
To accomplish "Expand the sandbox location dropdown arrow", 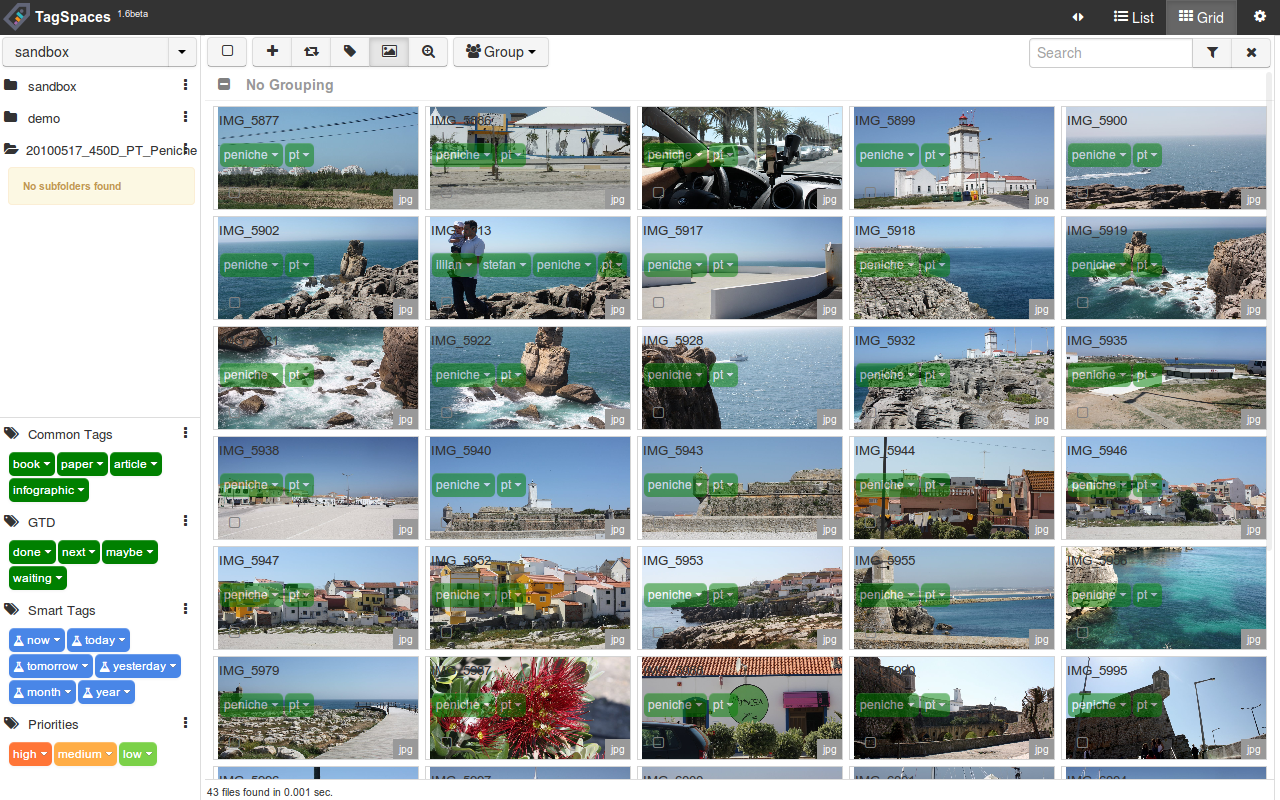I will click(x=182, y=52).
